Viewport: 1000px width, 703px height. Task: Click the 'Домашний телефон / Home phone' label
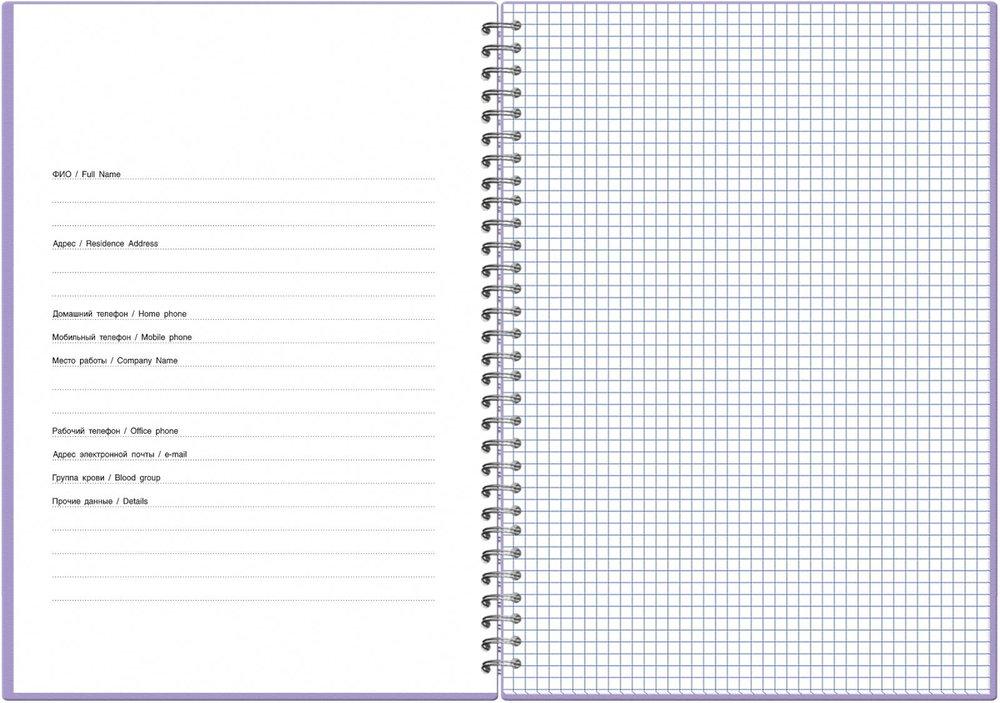point(119,314)
